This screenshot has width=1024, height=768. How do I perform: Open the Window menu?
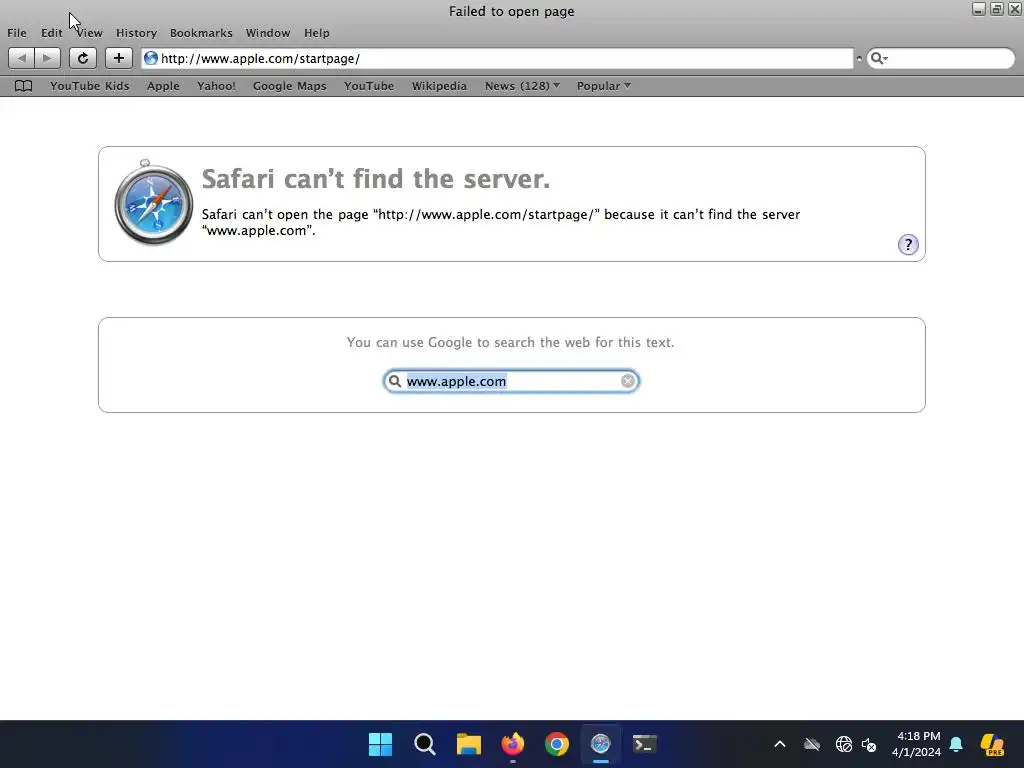click(268, 33)
